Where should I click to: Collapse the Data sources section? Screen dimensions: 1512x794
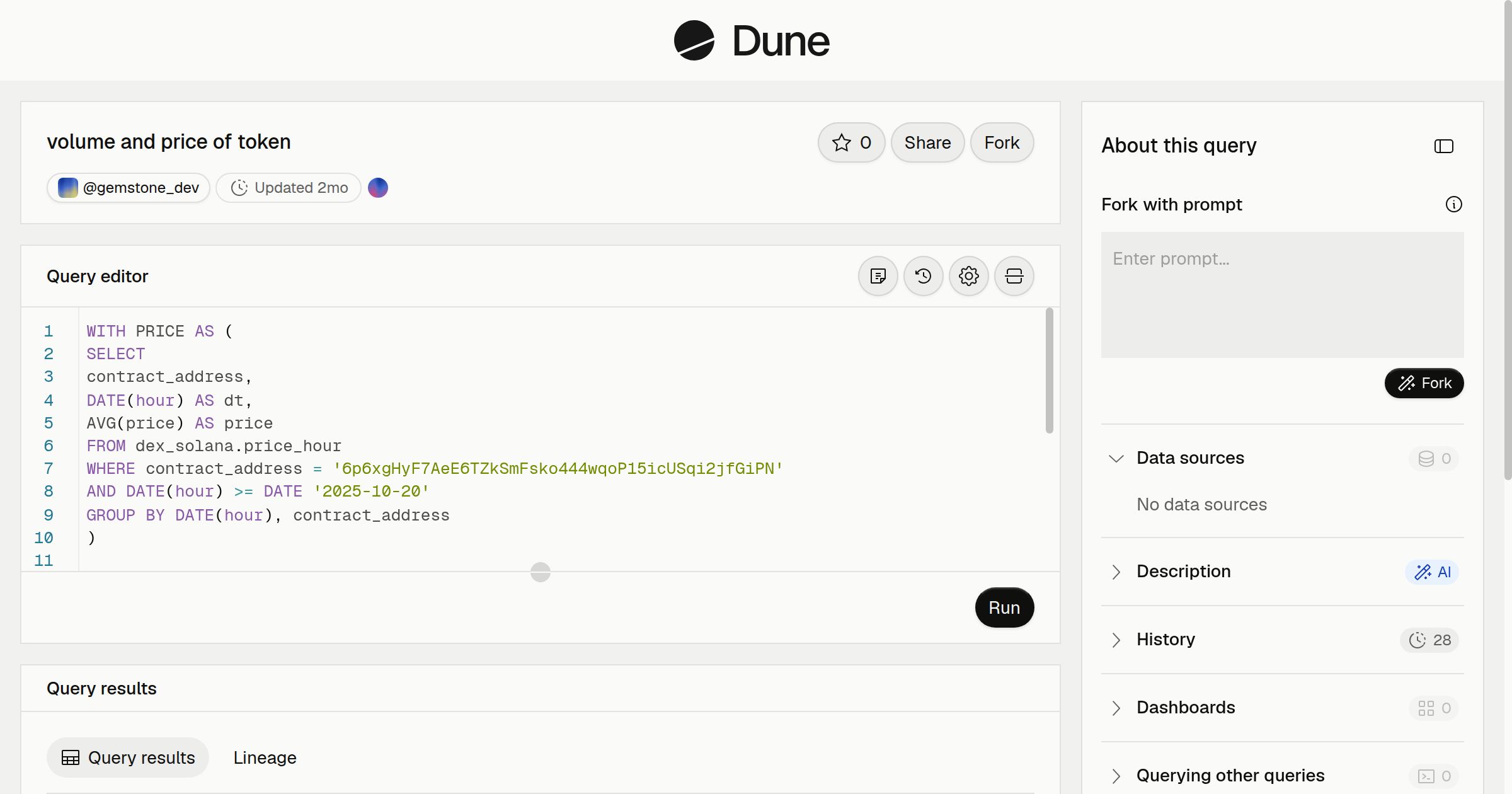(x=1116, y=458)
